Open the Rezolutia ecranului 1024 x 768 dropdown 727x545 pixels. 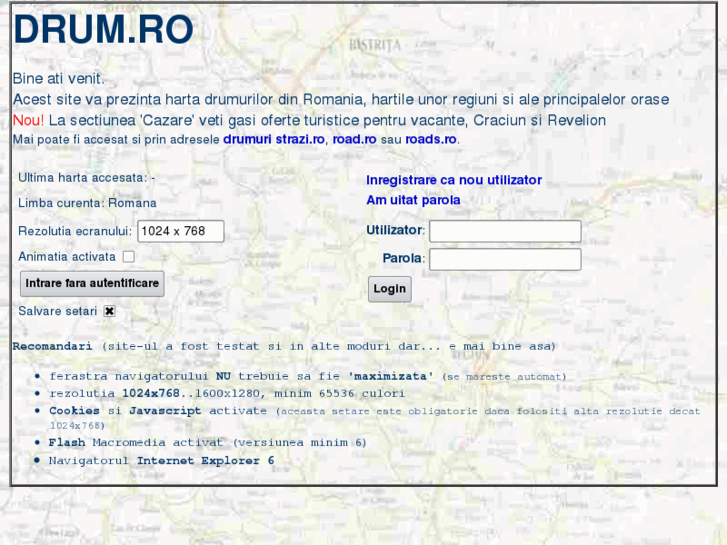pos(180,231)
